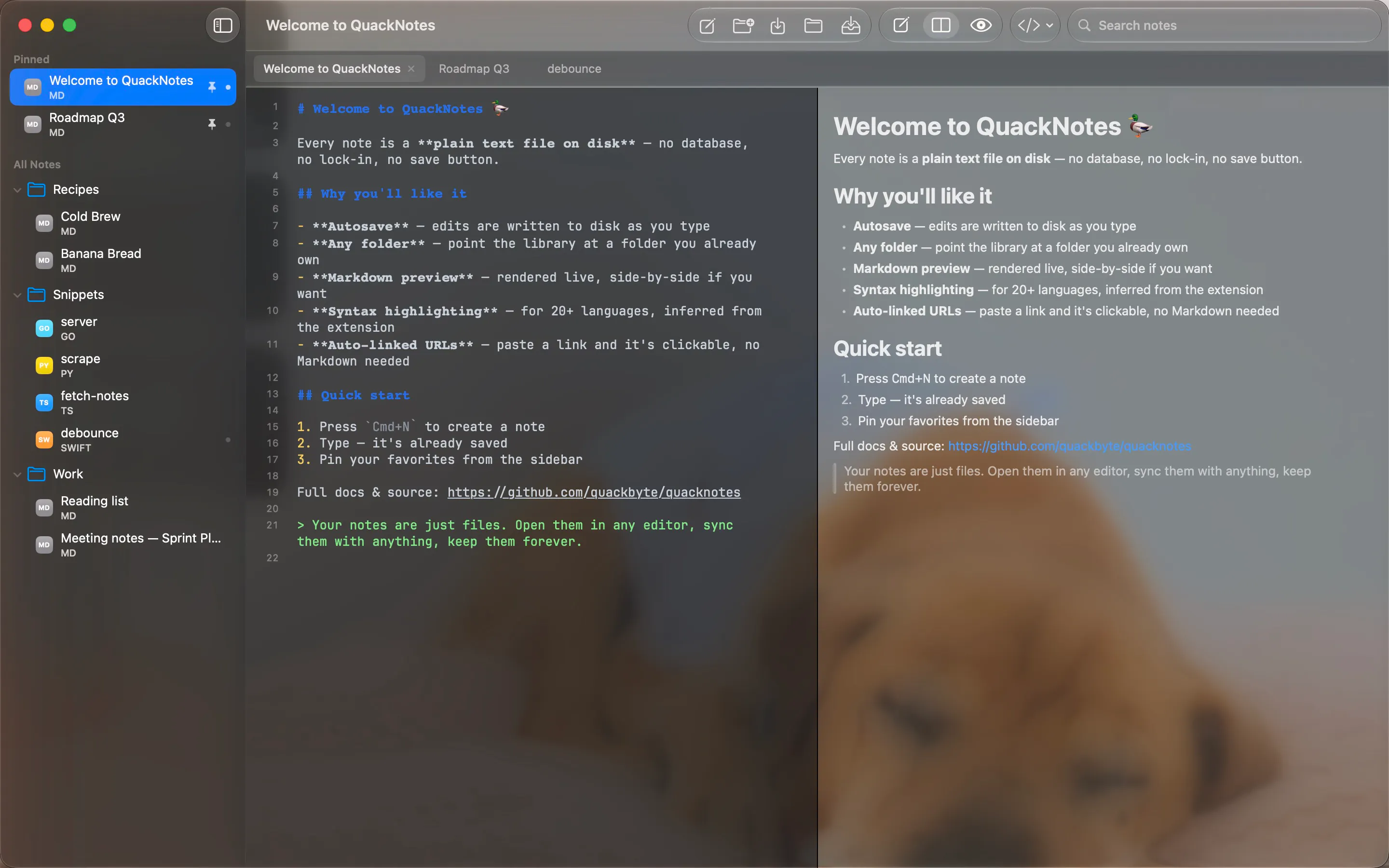
Task: Click 'Press Cmd+N to create a note' preview item
Action: (x=941, y=379)
